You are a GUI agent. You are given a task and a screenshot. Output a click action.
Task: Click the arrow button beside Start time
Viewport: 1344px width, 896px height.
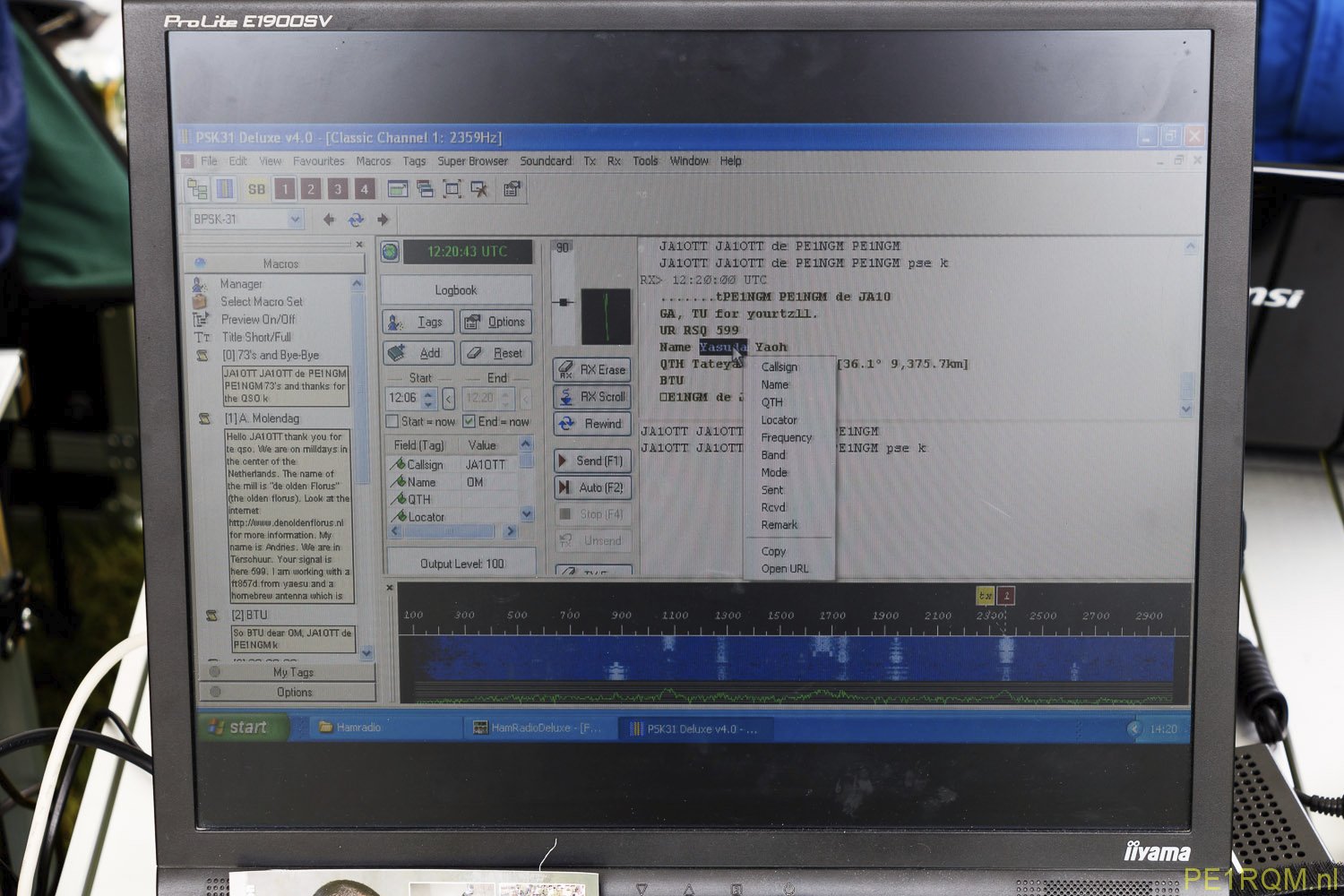448,399
